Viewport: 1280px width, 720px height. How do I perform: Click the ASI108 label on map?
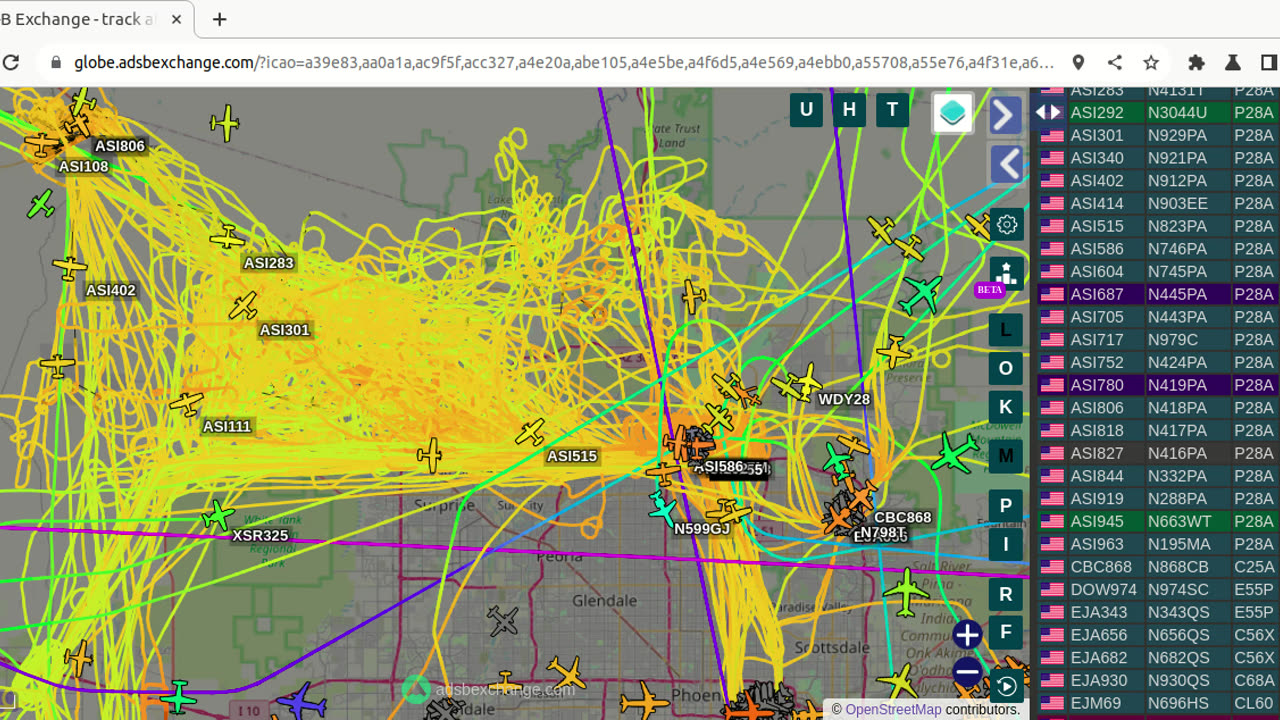click(x=83, y=167)
